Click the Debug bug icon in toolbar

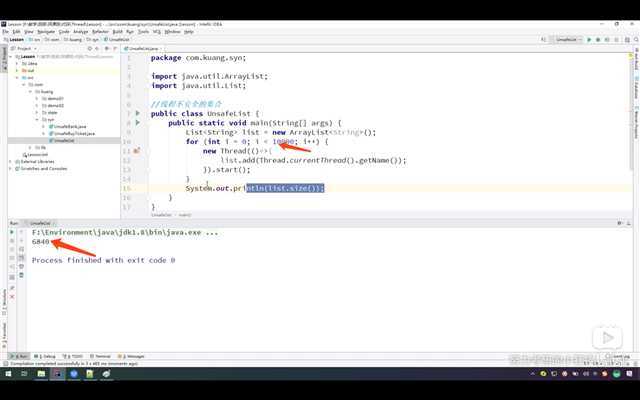pyautogui.click(x=598, y=40)
